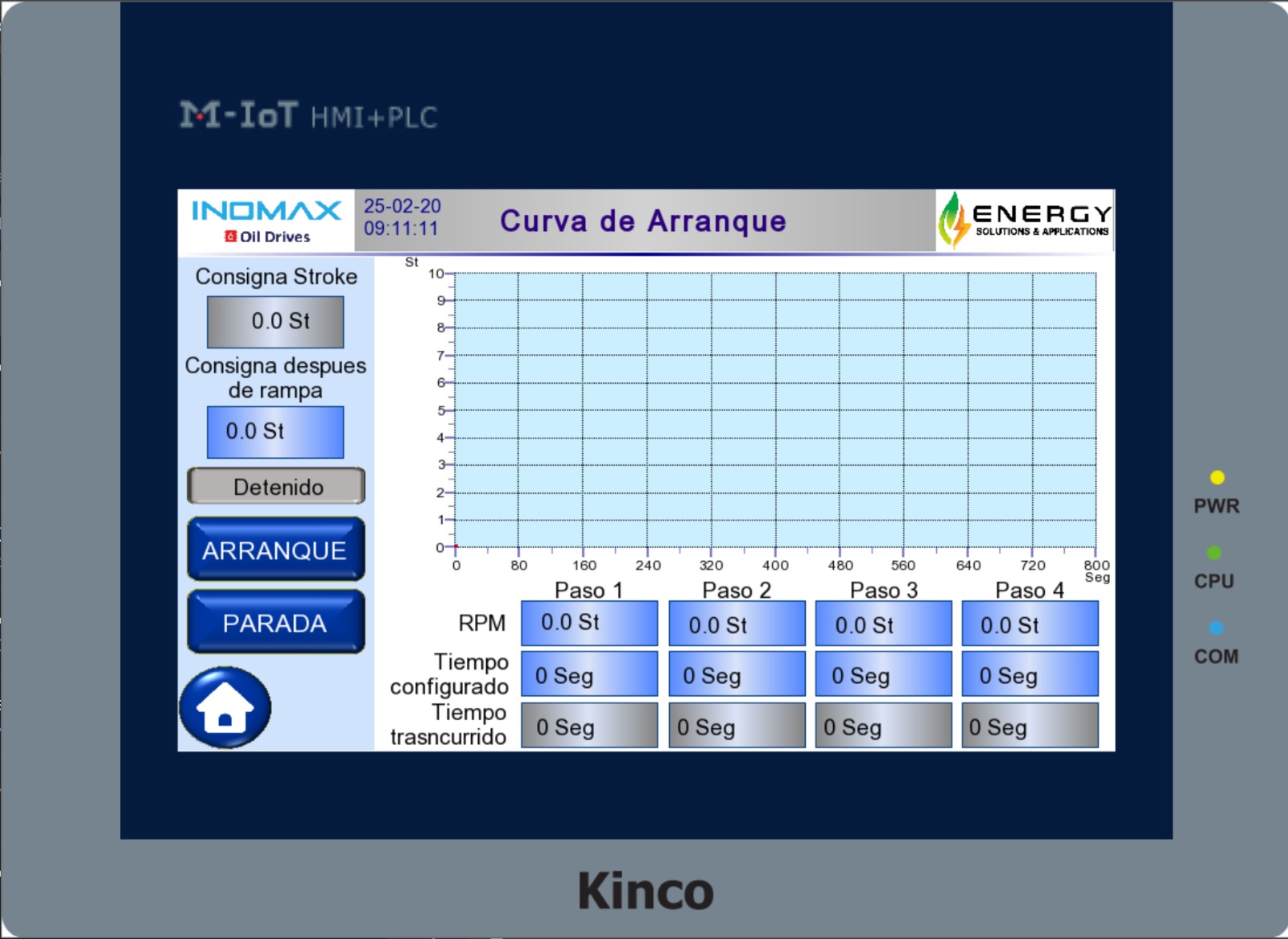Image resolution: width=1288 pixels, height=939 pixels.
Task: Click the 5 tick on the St axis
Action: pyautogui.click(x=440, y=410)
